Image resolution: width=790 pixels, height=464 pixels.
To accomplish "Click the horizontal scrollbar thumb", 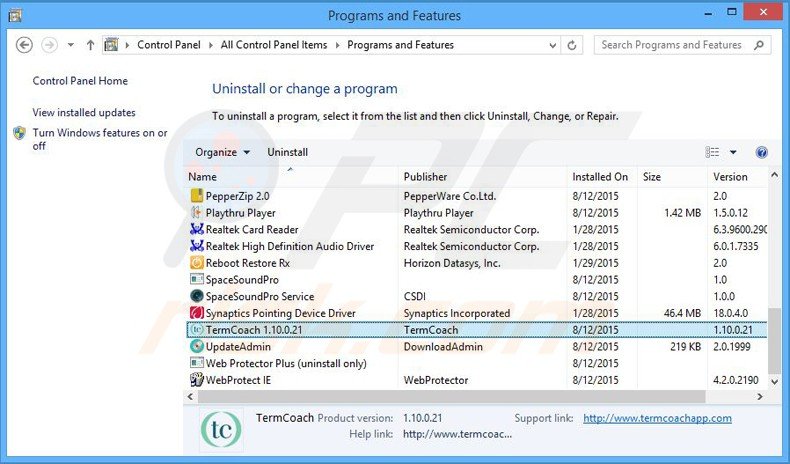I will (x=451, y=396).
